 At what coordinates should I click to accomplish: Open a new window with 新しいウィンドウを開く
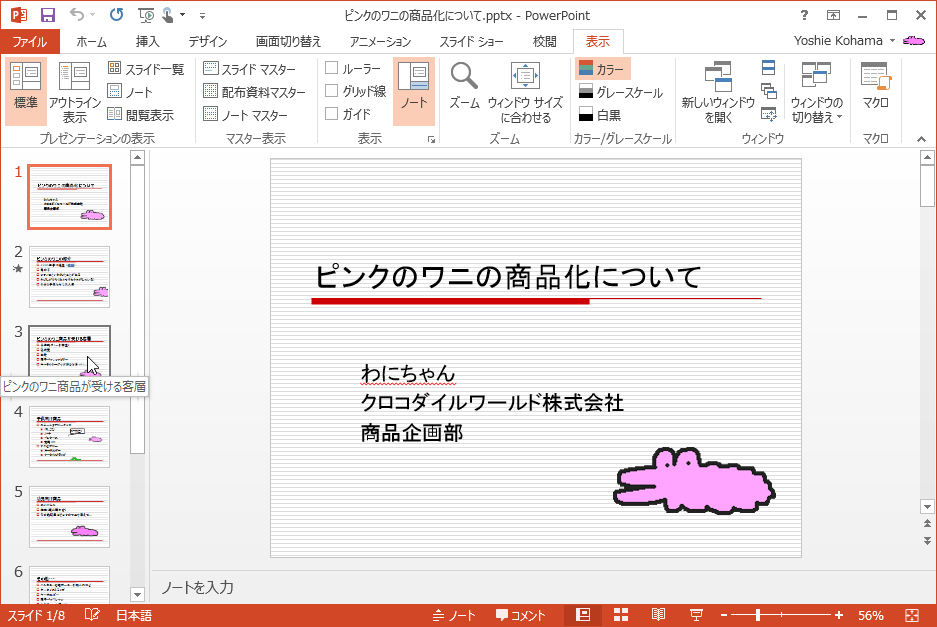(718, 91)
